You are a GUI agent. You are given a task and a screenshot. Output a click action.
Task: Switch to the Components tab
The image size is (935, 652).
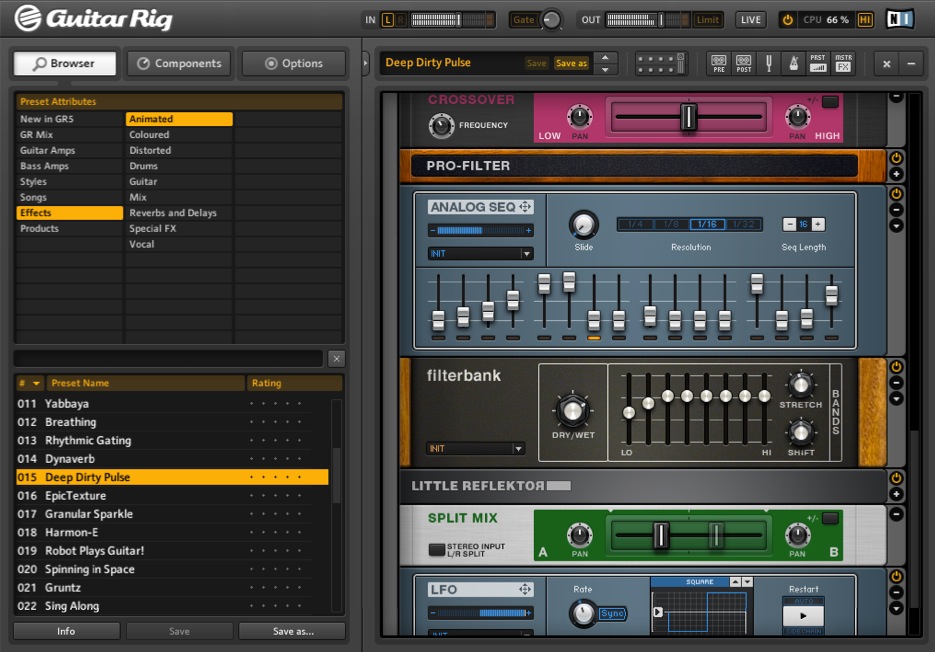179,63
